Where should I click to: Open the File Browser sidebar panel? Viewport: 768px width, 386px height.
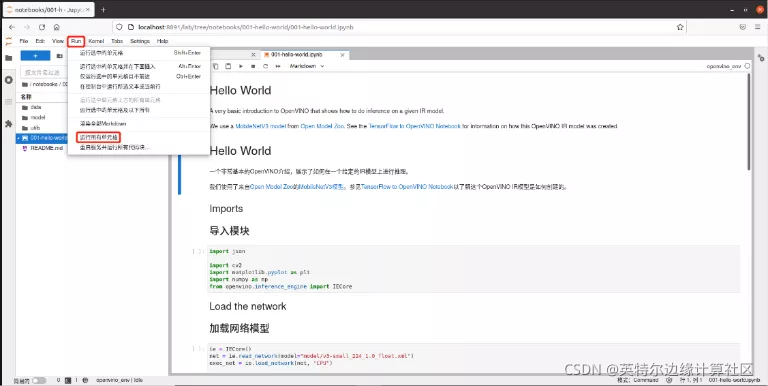pyautogui.click(x=8, y=58)
